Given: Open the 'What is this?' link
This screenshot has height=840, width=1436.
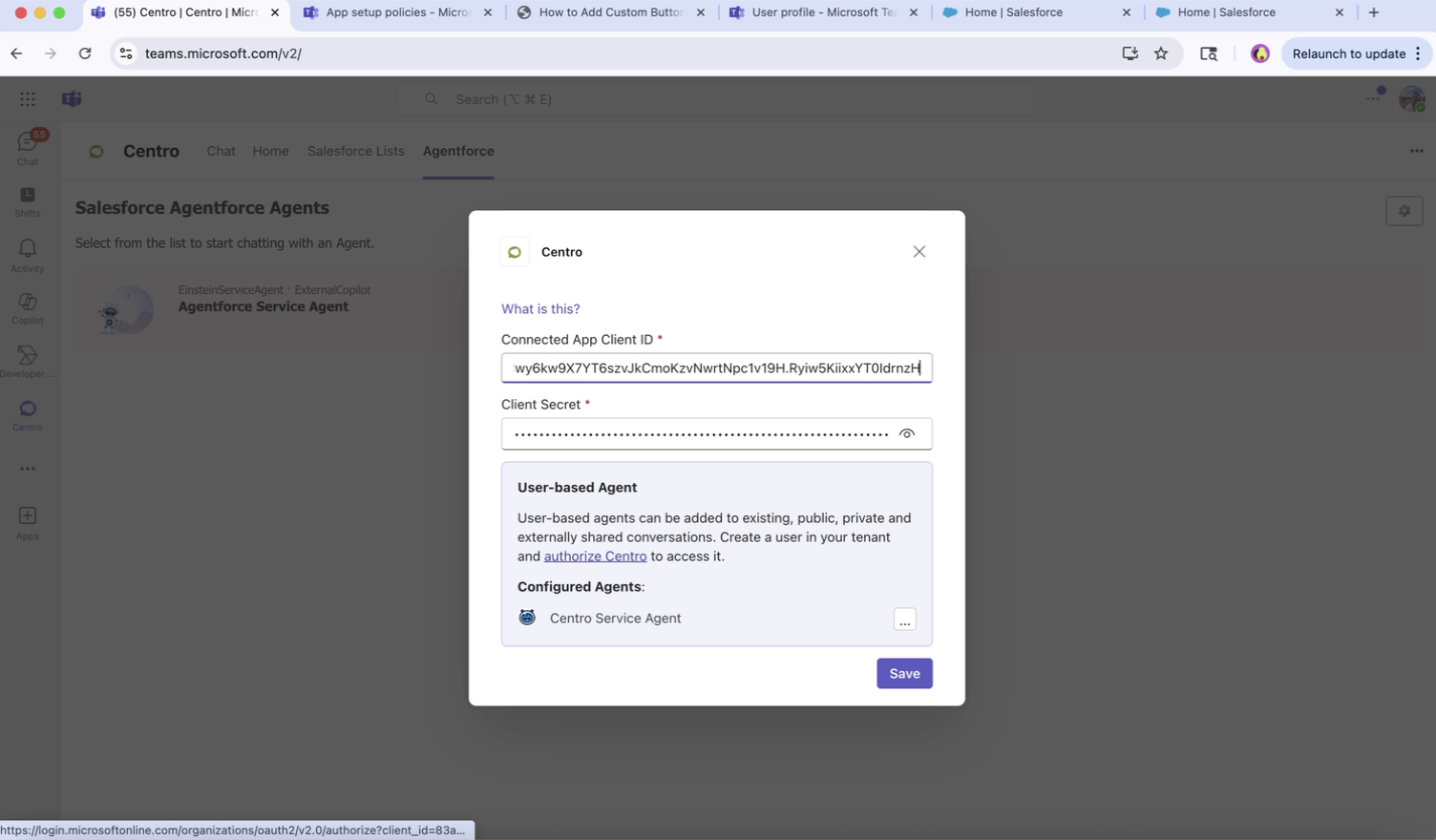Looking at the screenshot, I should point(540,309).
